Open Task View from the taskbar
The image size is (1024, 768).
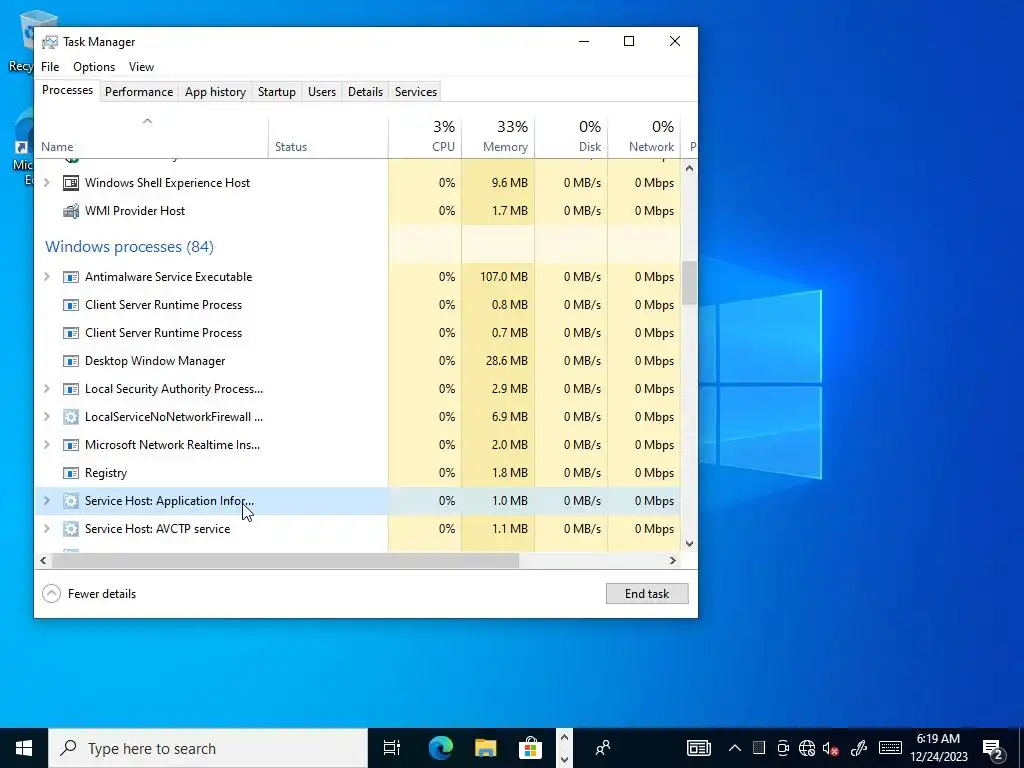(x=392, y=748)
